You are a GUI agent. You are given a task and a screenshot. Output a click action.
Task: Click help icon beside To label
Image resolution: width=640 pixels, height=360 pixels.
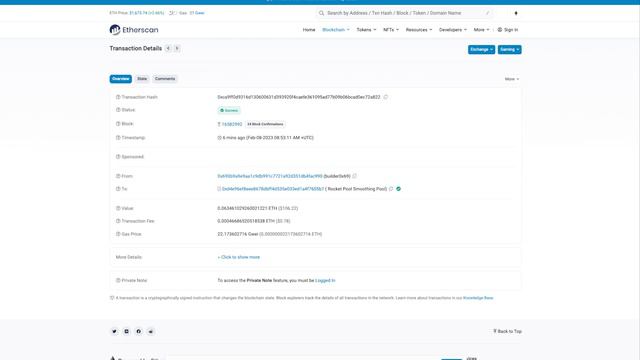(x=118, y=189)
